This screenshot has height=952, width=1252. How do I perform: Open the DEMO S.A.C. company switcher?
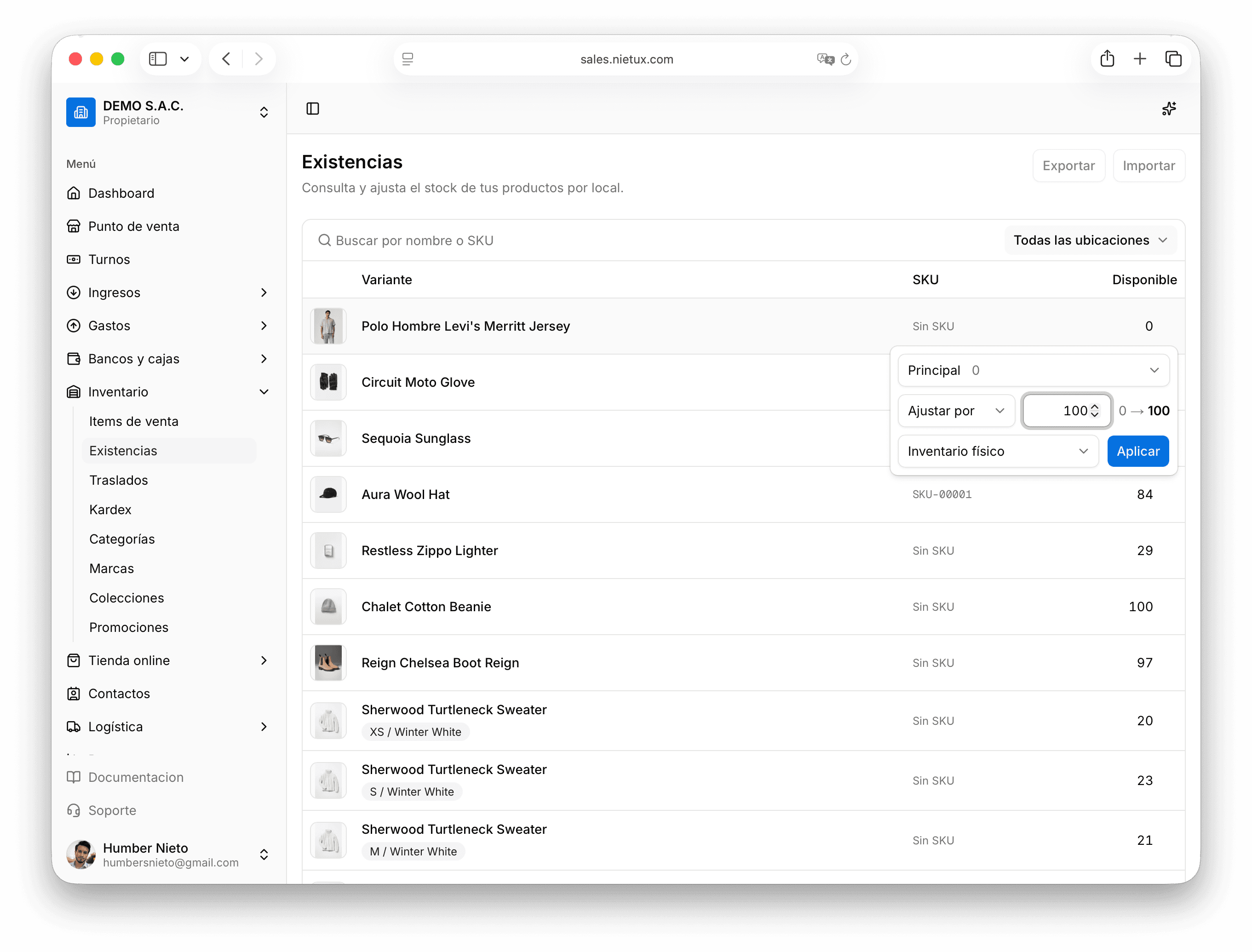tap(168, 112)
